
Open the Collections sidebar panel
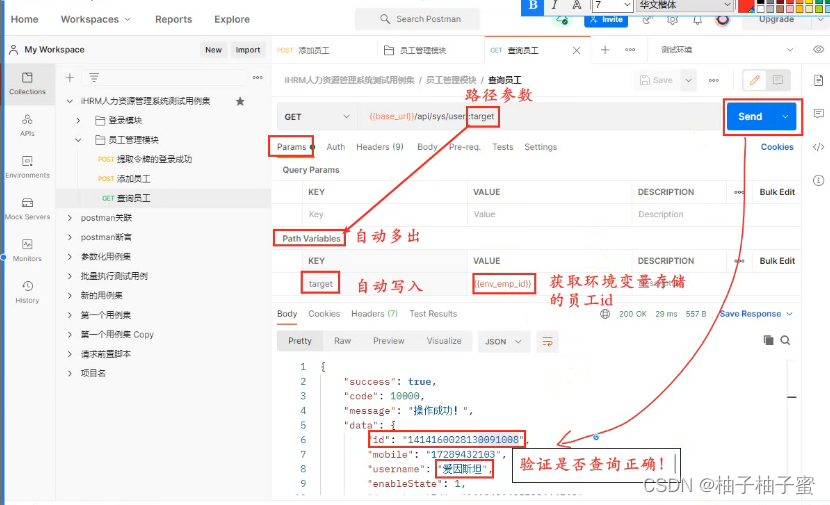click(x=27, y=83)
